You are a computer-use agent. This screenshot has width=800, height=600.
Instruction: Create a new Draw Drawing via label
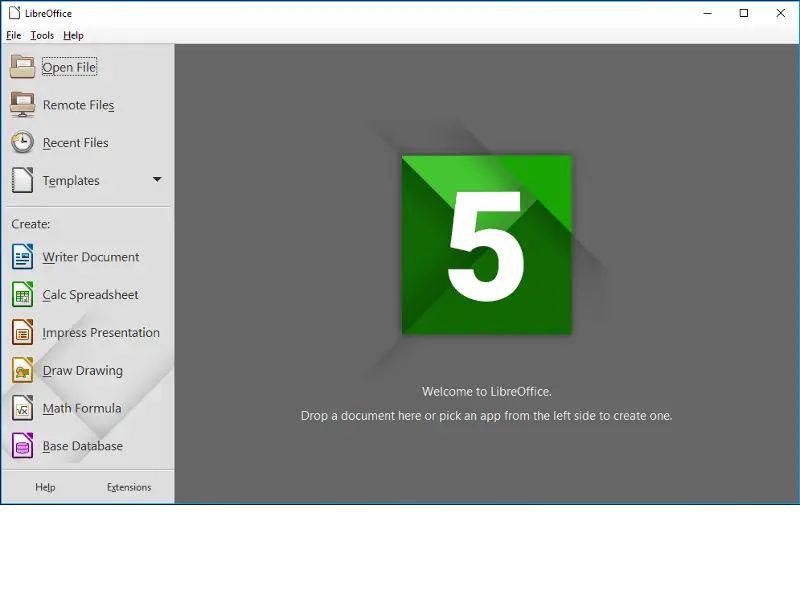coord(83,370)
